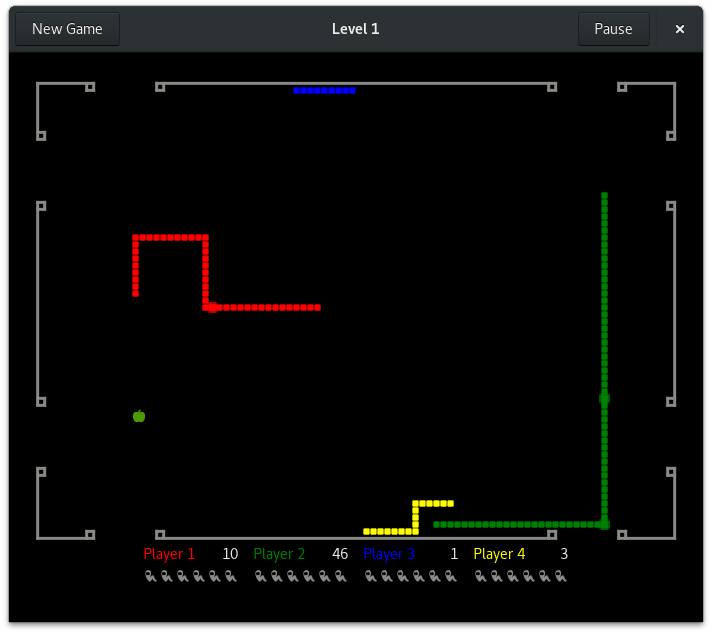Click first life icon under Player 3

(x=370, y=576)
